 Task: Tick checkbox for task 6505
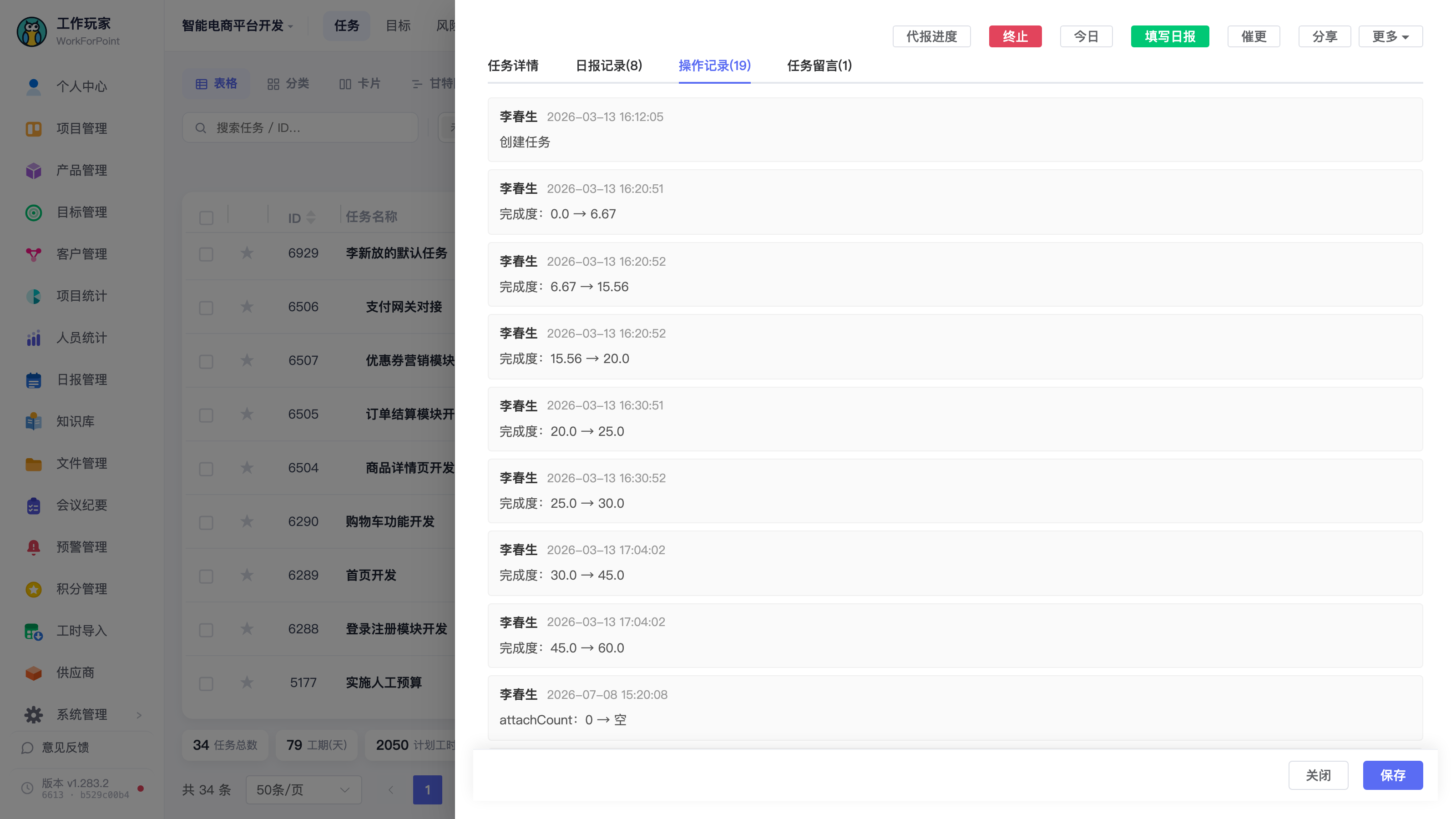click(x=206, y=415)
